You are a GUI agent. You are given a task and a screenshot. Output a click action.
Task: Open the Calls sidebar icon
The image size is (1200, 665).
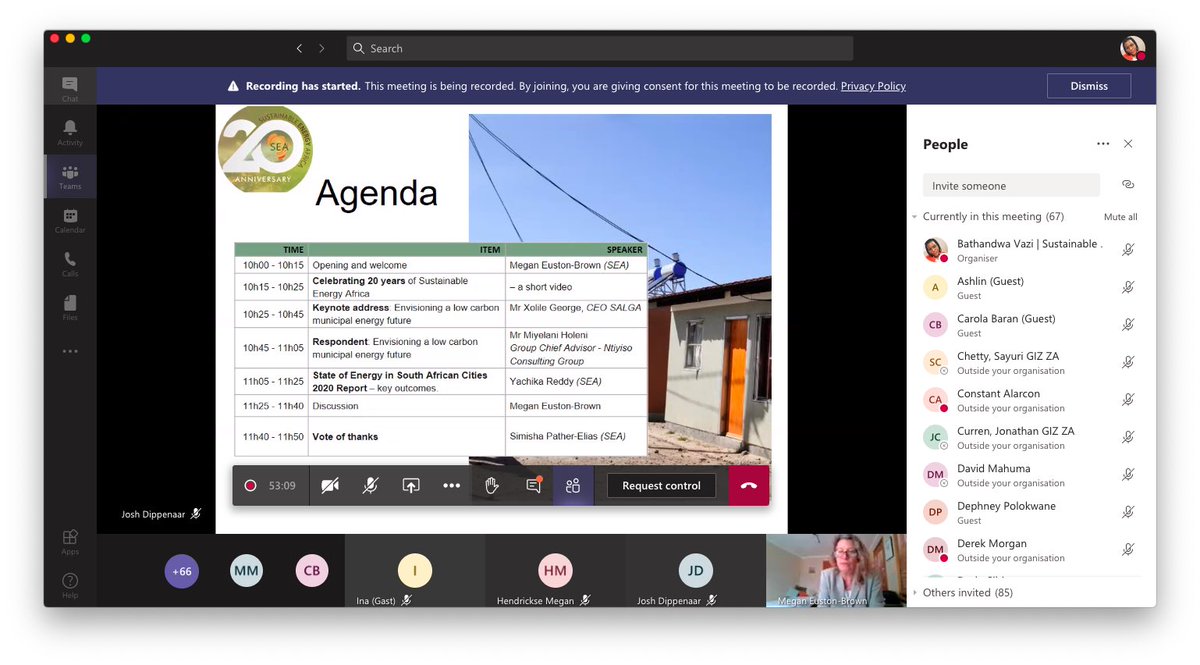coord(70,263)
